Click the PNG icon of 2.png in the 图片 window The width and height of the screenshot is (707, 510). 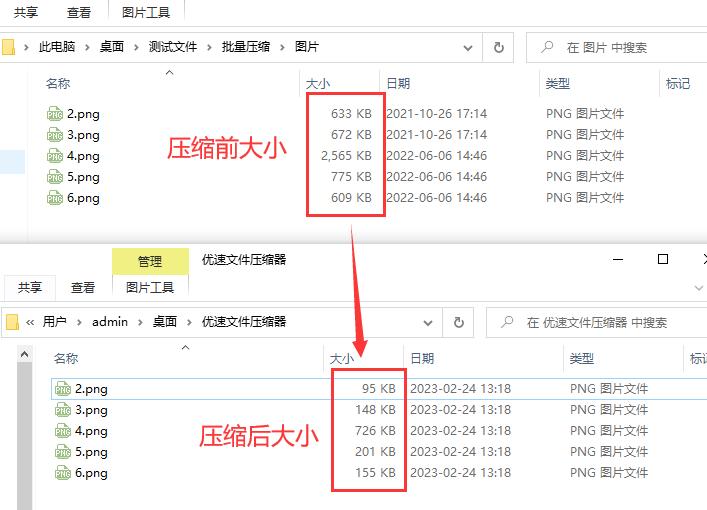click(x=55, y=114)
